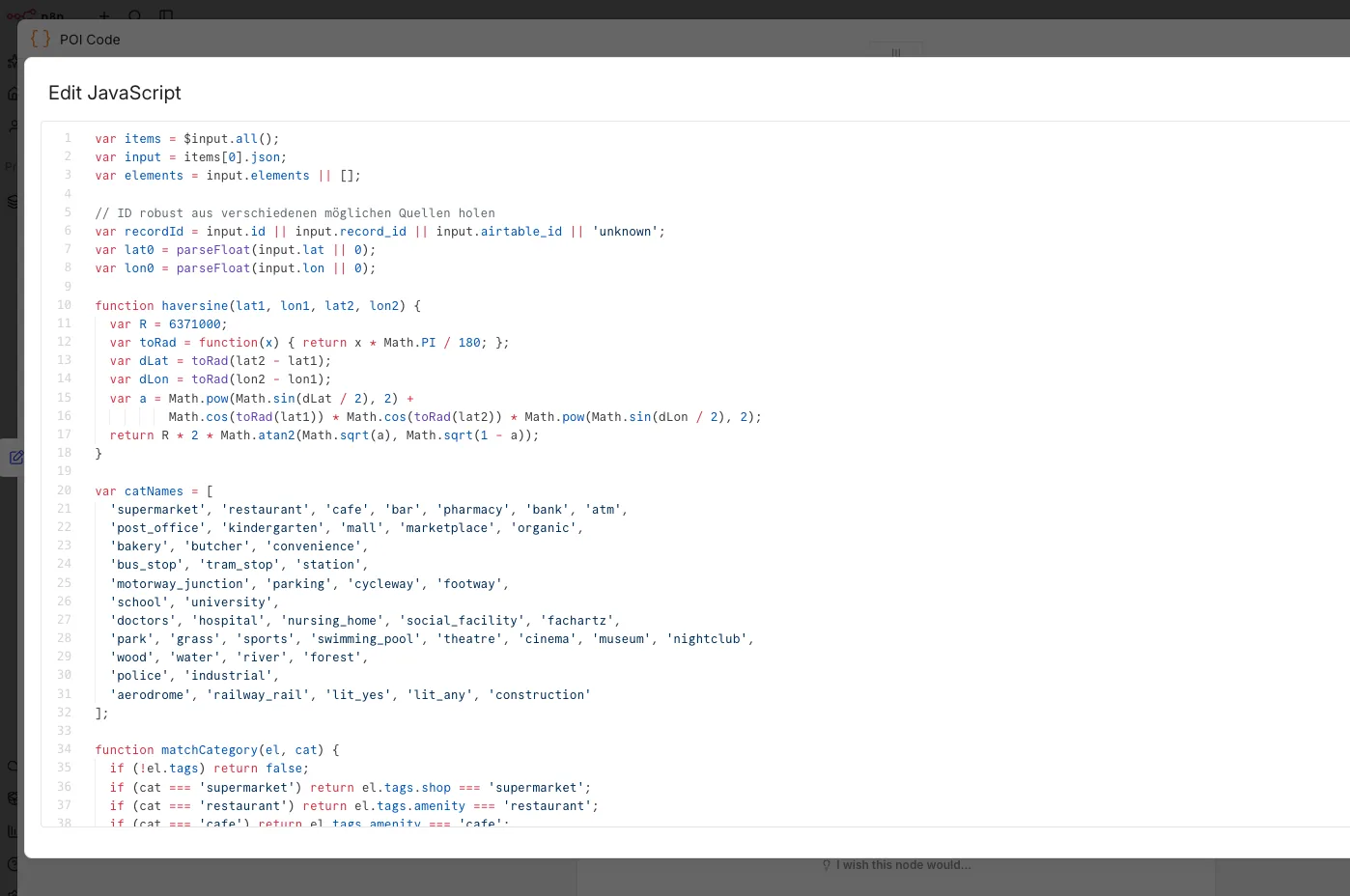The width and height of the screenshot is (1350, 896).
Task: Click the pencil edit icon behind the dialog
Action: pyautogui.click(x=16, y=458)
